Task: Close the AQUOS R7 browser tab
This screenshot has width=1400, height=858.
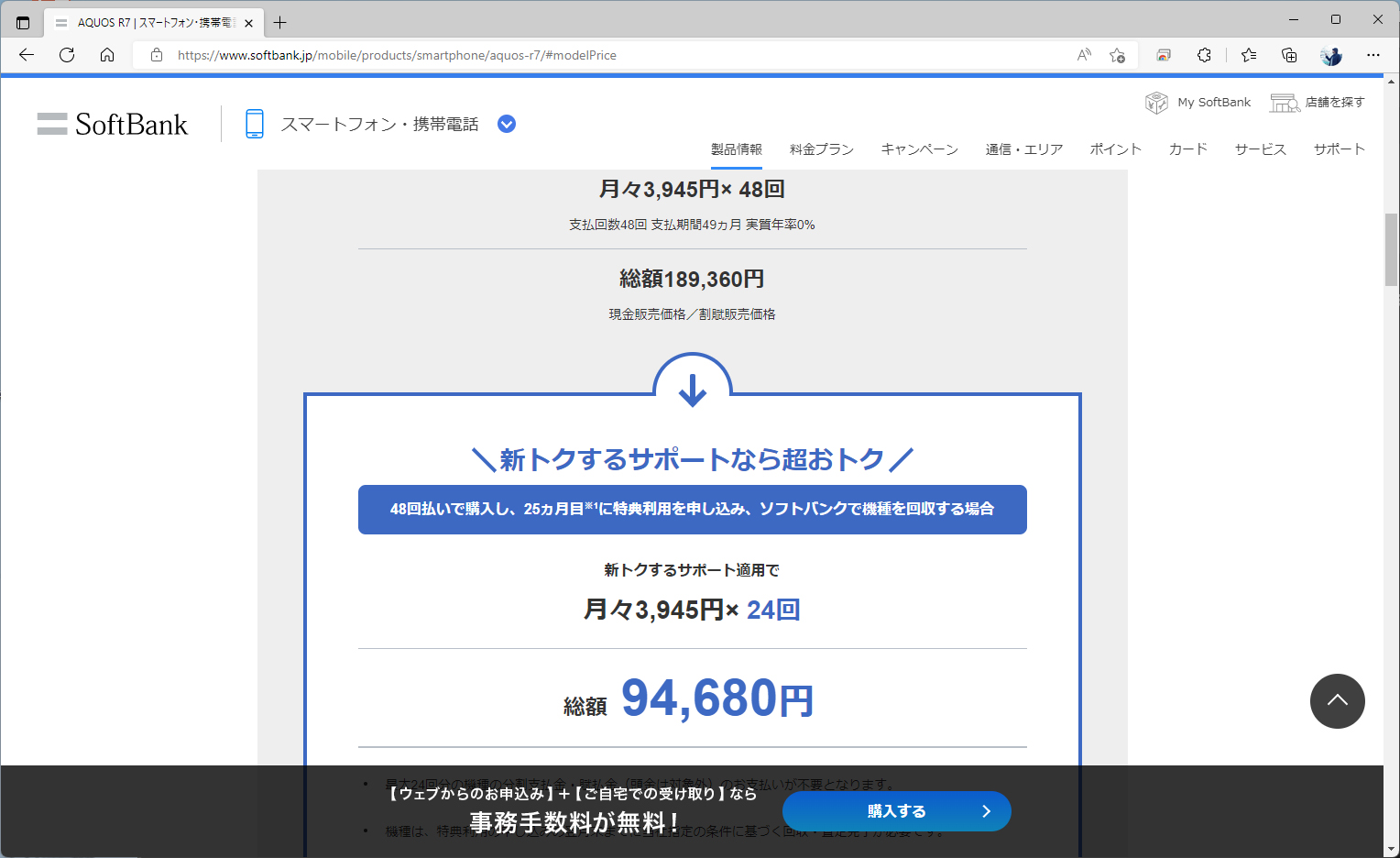Action: click(x=248, y=23)
